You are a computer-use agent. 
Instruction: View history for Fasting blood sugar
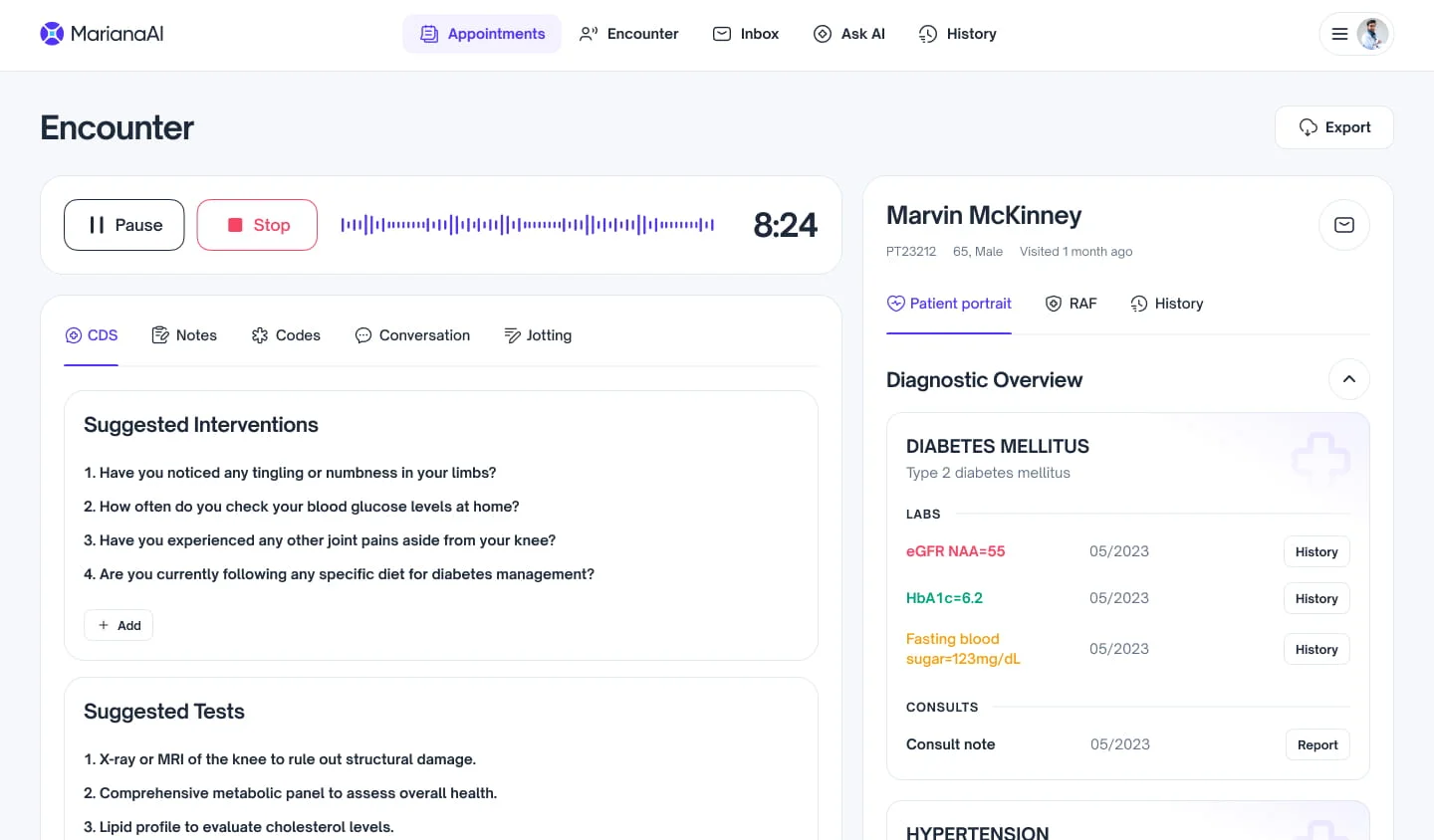[1316, 649]
